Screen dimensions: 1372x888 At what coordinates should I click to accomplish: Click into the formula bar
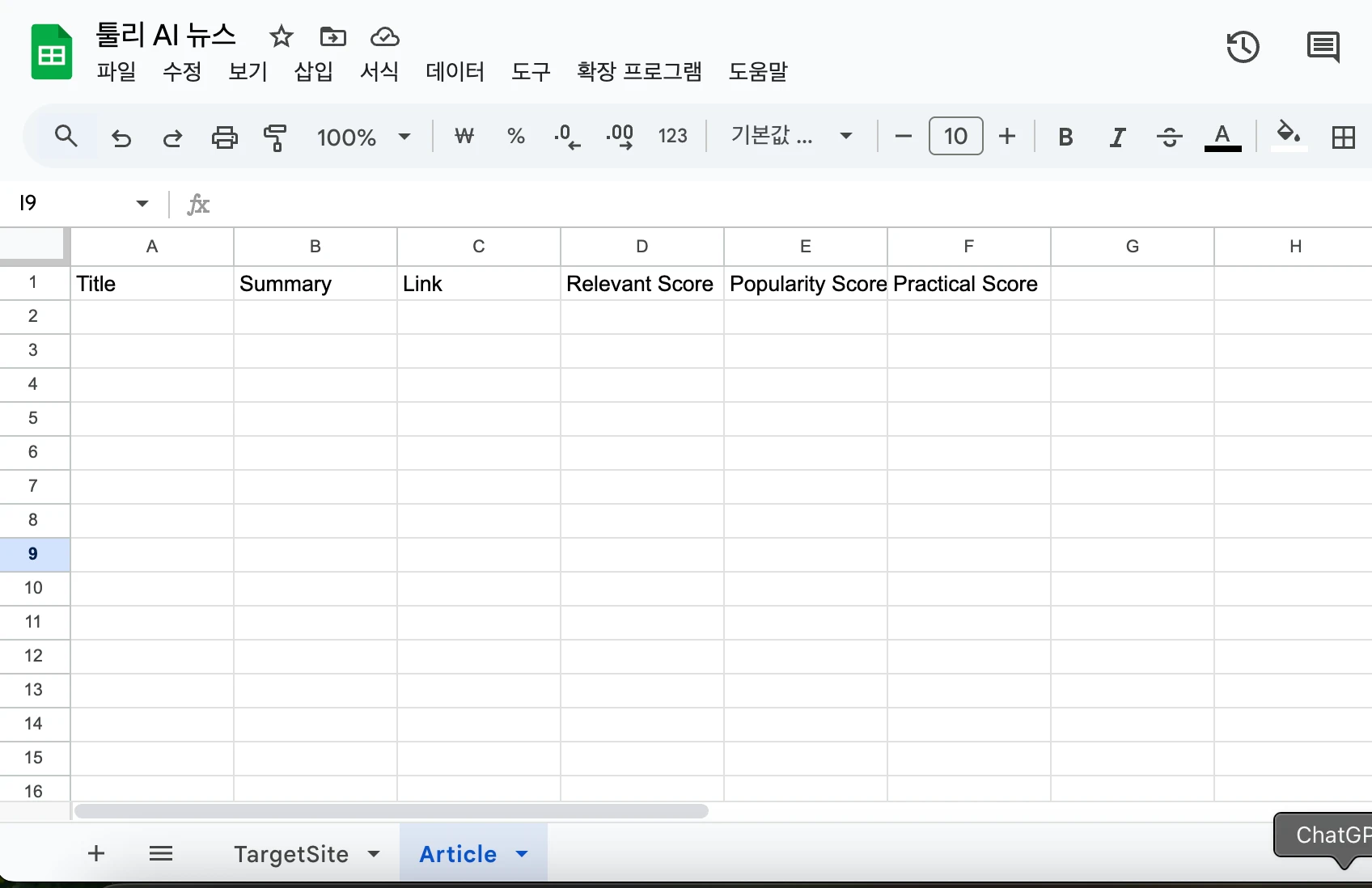pyautogui.click(x=793, y=204)
